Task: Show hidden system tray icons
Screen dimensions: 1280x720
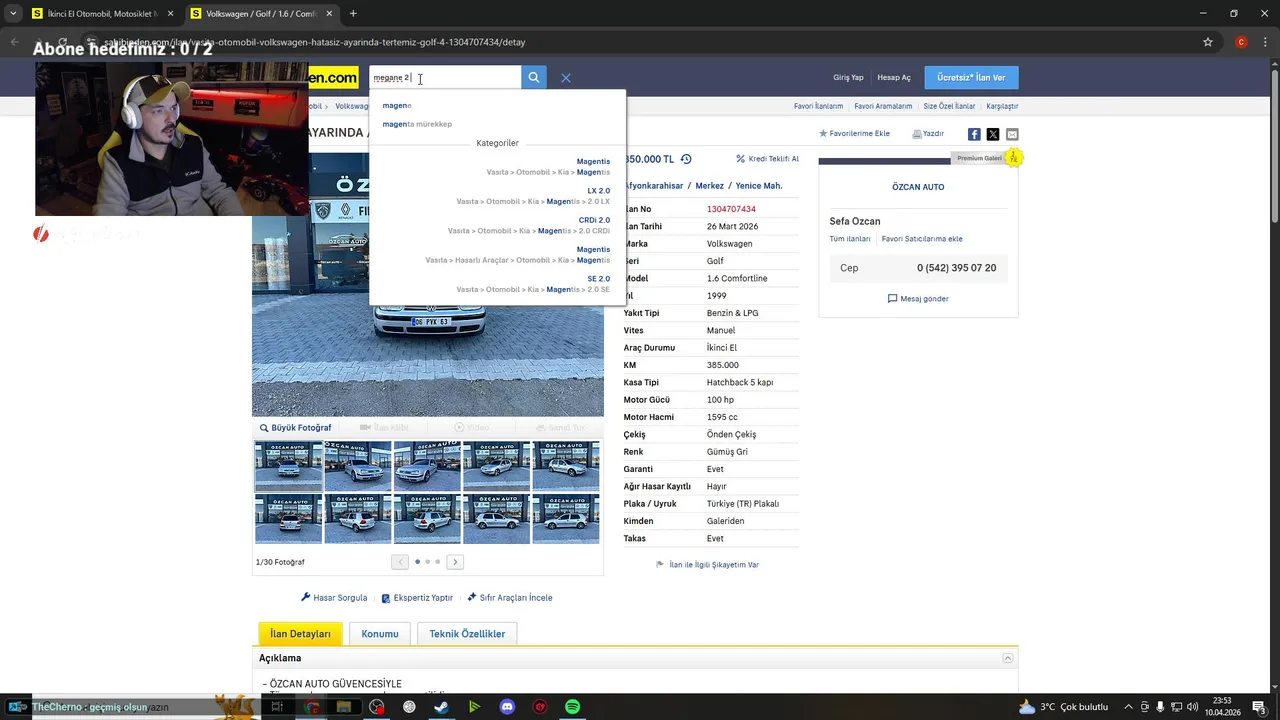Action: [1128, 707]
